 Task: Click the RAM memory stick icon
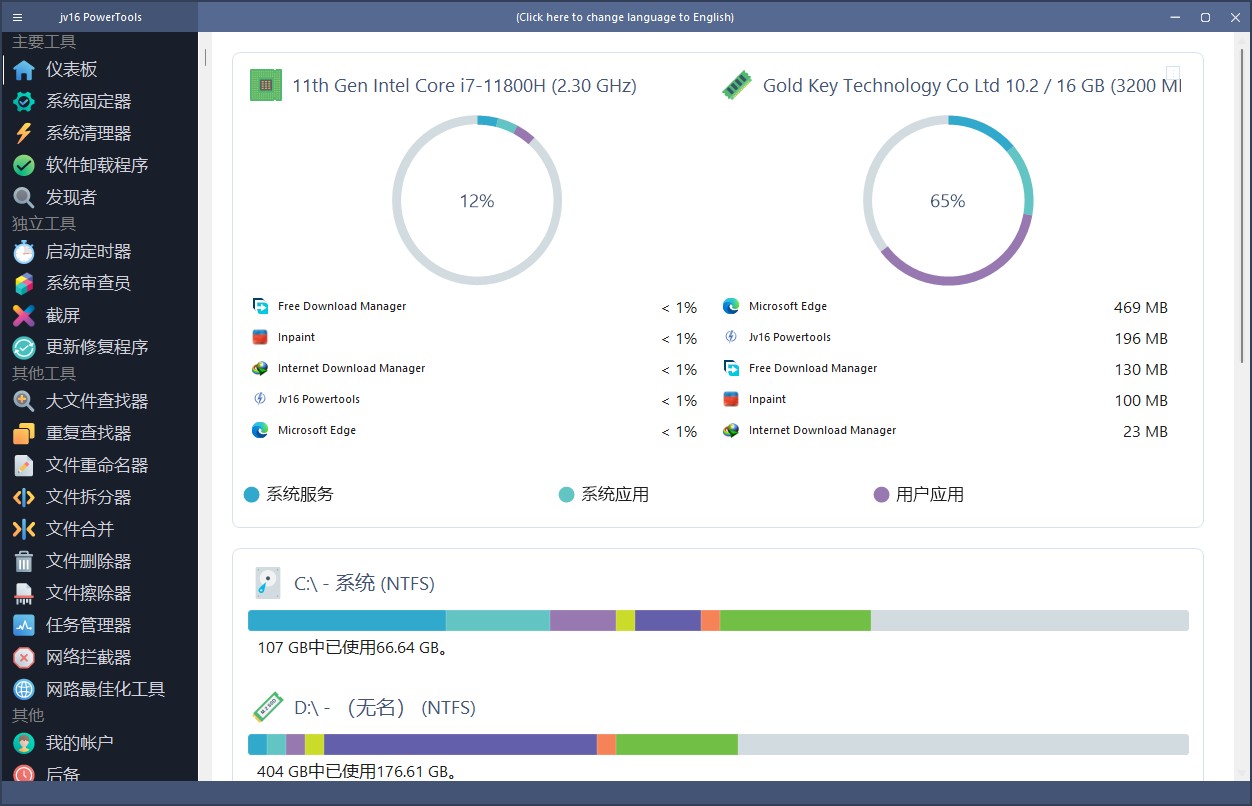(737, 86)
